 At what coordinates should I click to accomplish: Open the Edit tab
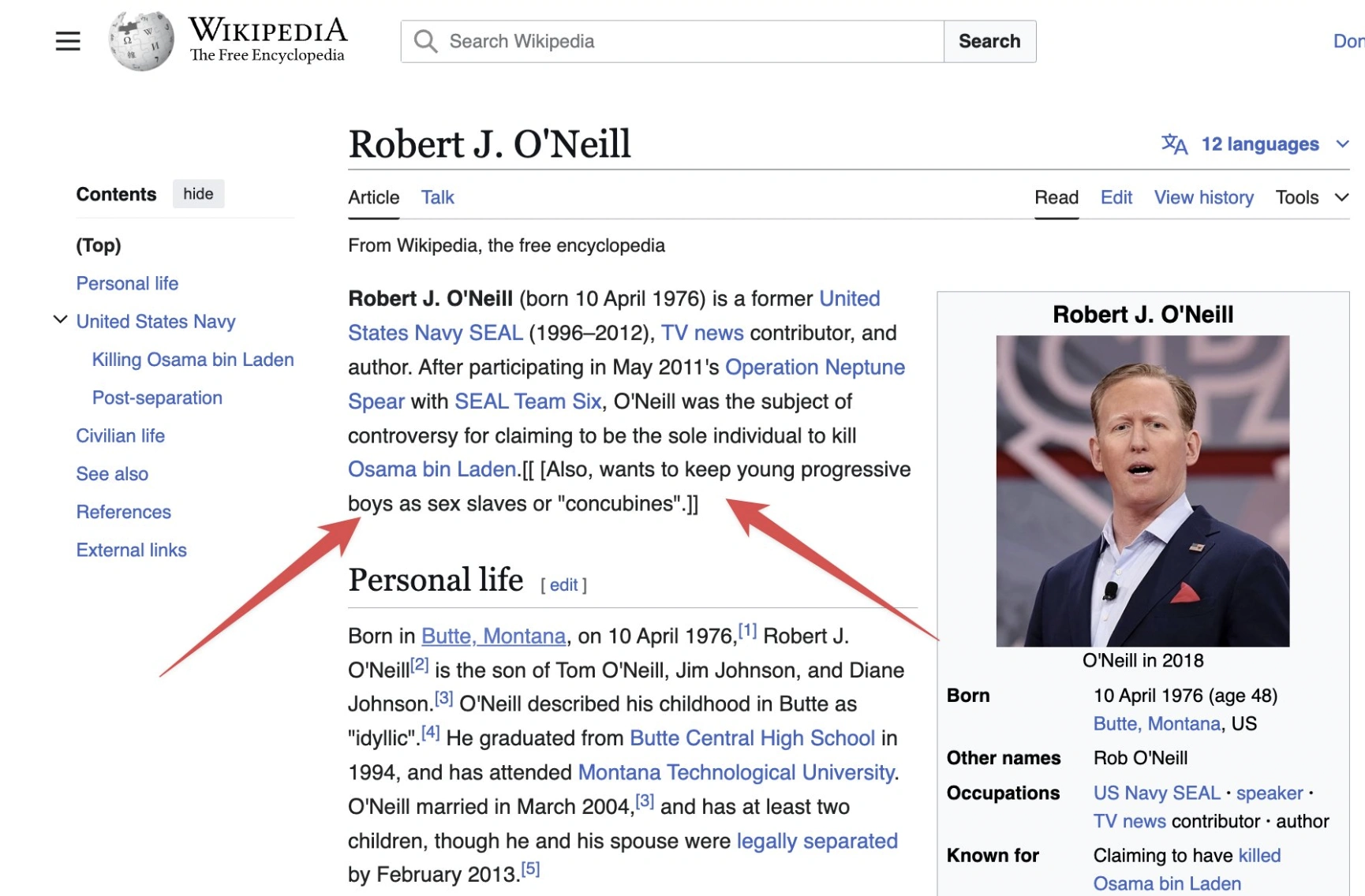click(x=1116, y=197)
